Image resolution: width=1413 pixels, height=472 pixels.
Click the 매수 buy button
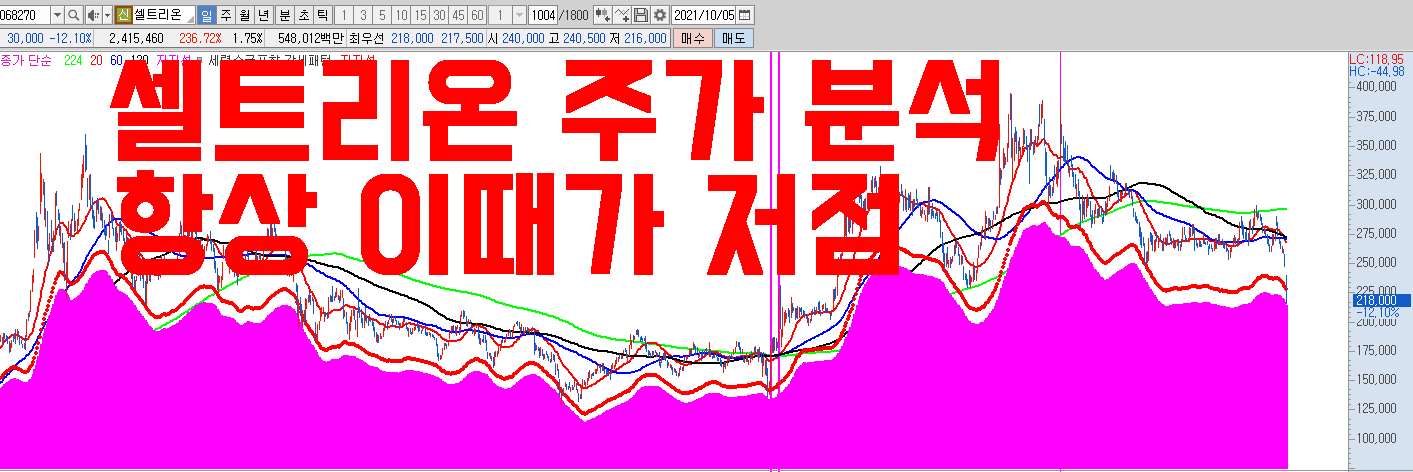click(694, 38)
